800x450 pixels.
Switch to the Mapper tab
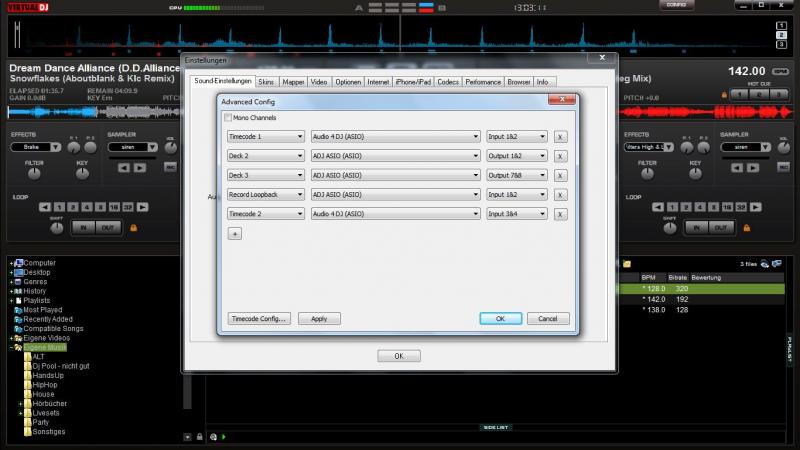tap(293, 82)
